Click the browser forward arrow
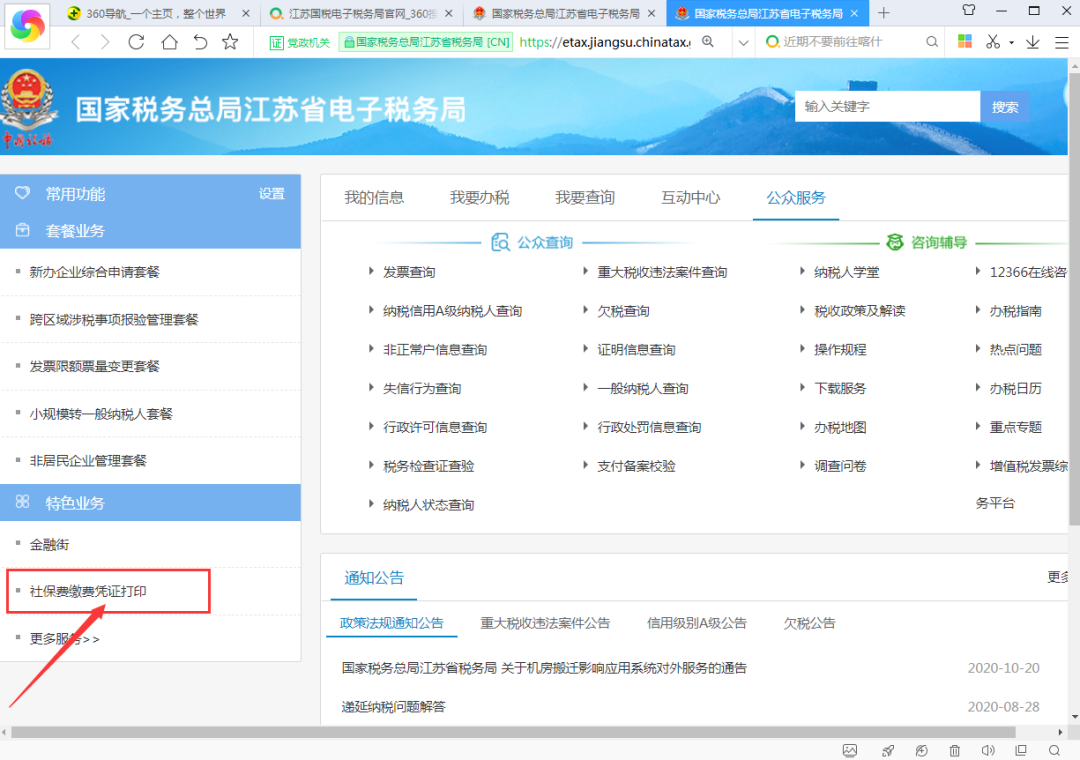The width and height of the screenshot is (1080, 760). click(x=105, y=42)
